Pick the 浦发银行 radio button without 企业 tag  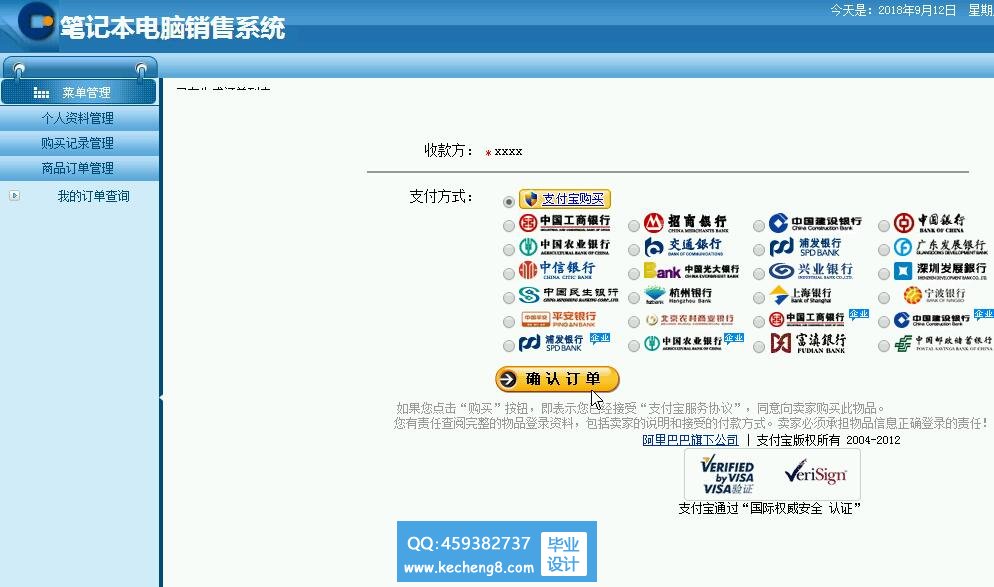coord(759,250)
